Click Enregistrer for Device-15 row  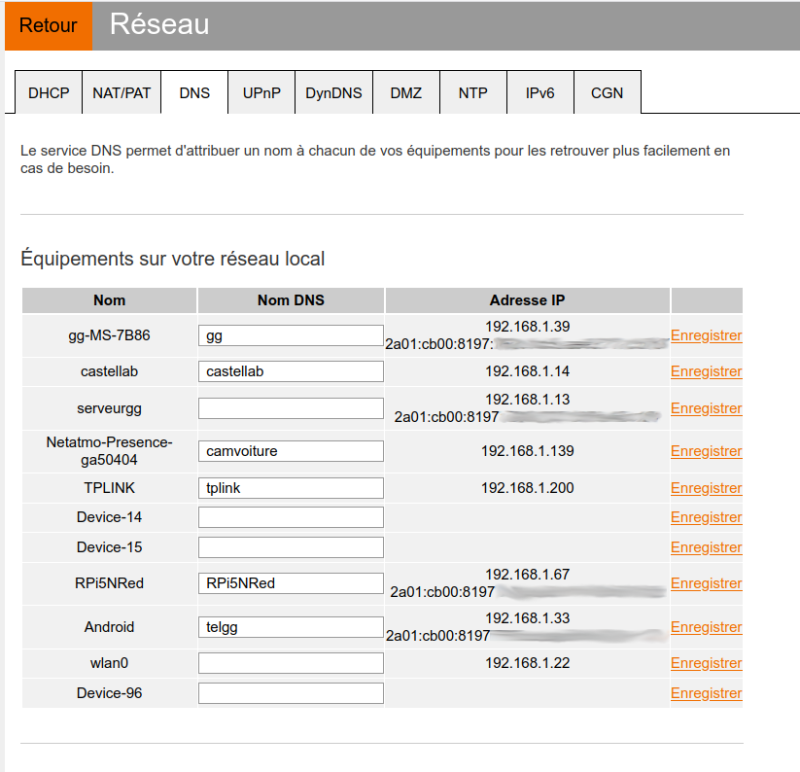click(x=706, y=547)
